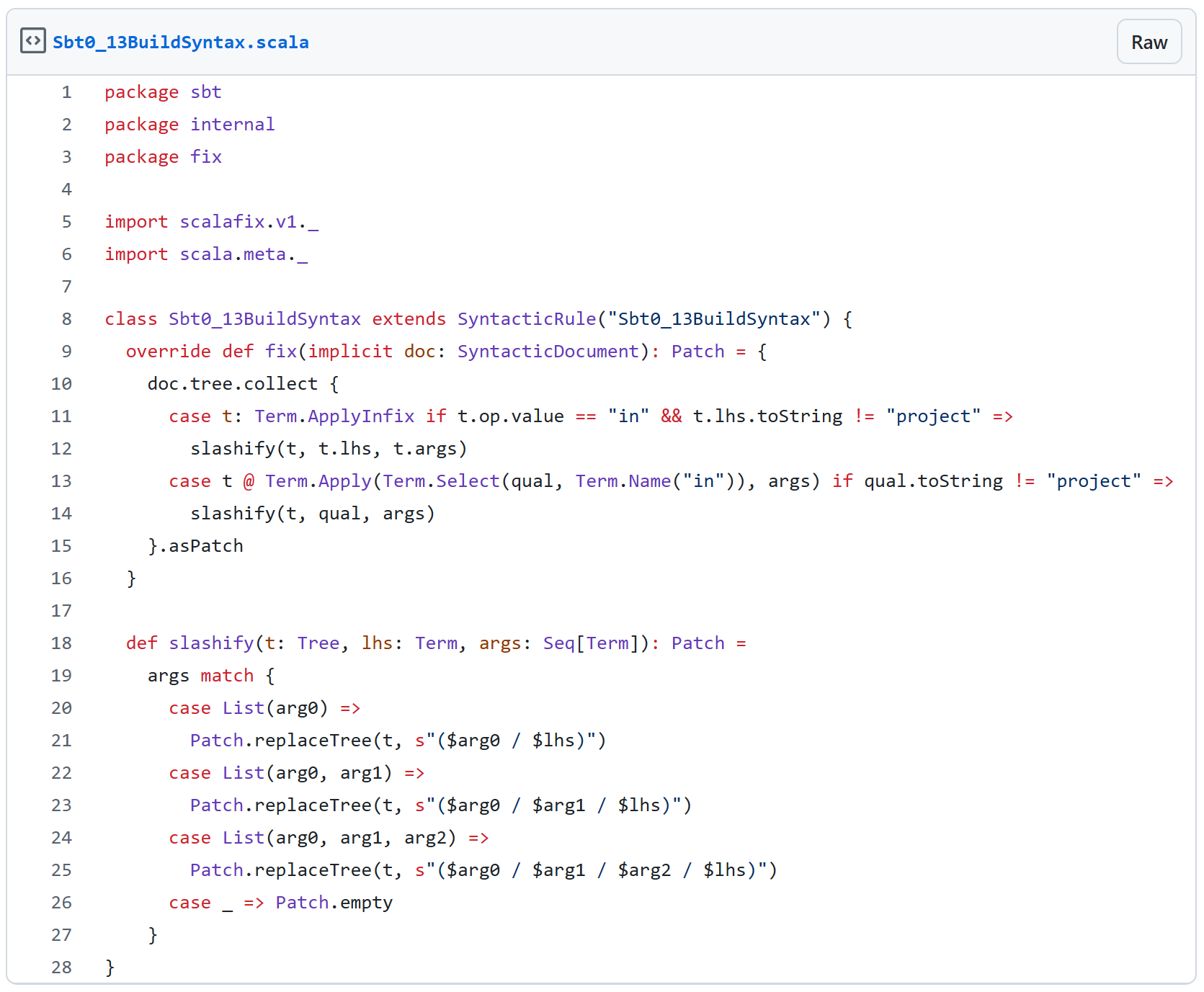
Task: Click the Term.ApplyInfix type on line 11
Action: (334, 416)
